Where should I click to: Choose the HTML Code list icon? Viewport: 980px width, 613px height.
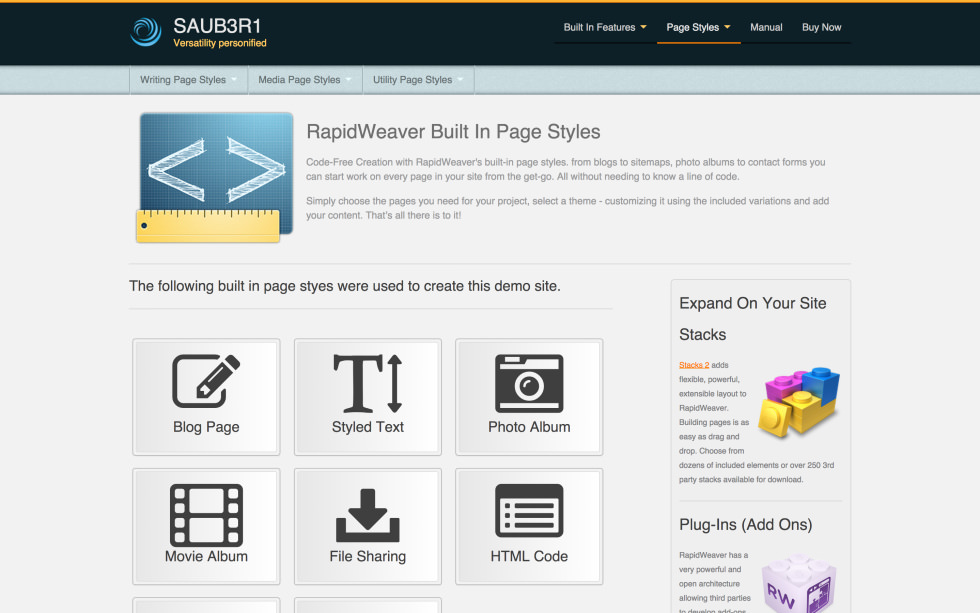point(529,511)
